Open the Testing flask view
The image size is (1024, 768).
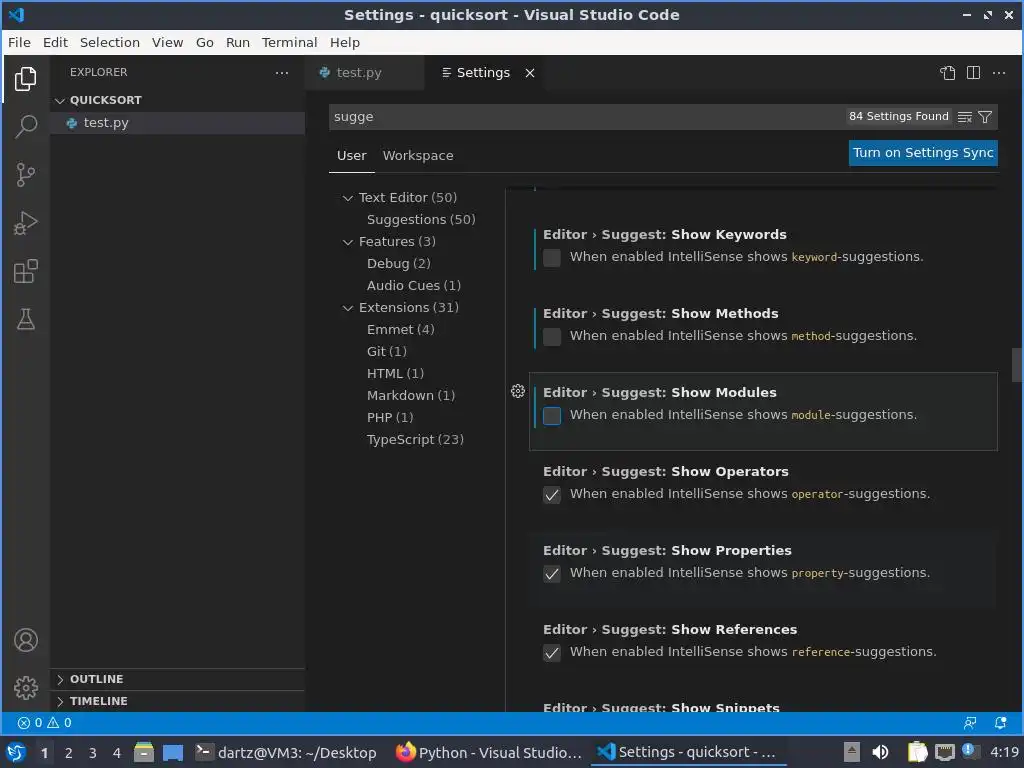pos(25,319)
